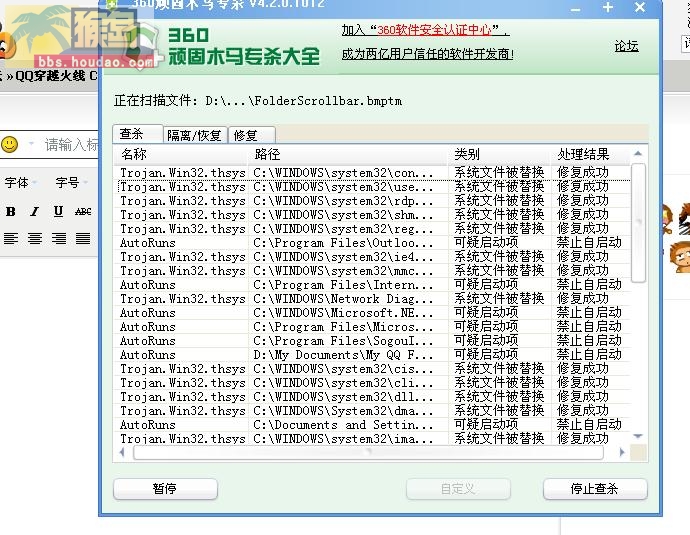Image resolution: width=690 pixels, height=535 pixels.
Task: Maximize the 360顽固木马专杀 window with plus button
Action: tap(608, 7)
